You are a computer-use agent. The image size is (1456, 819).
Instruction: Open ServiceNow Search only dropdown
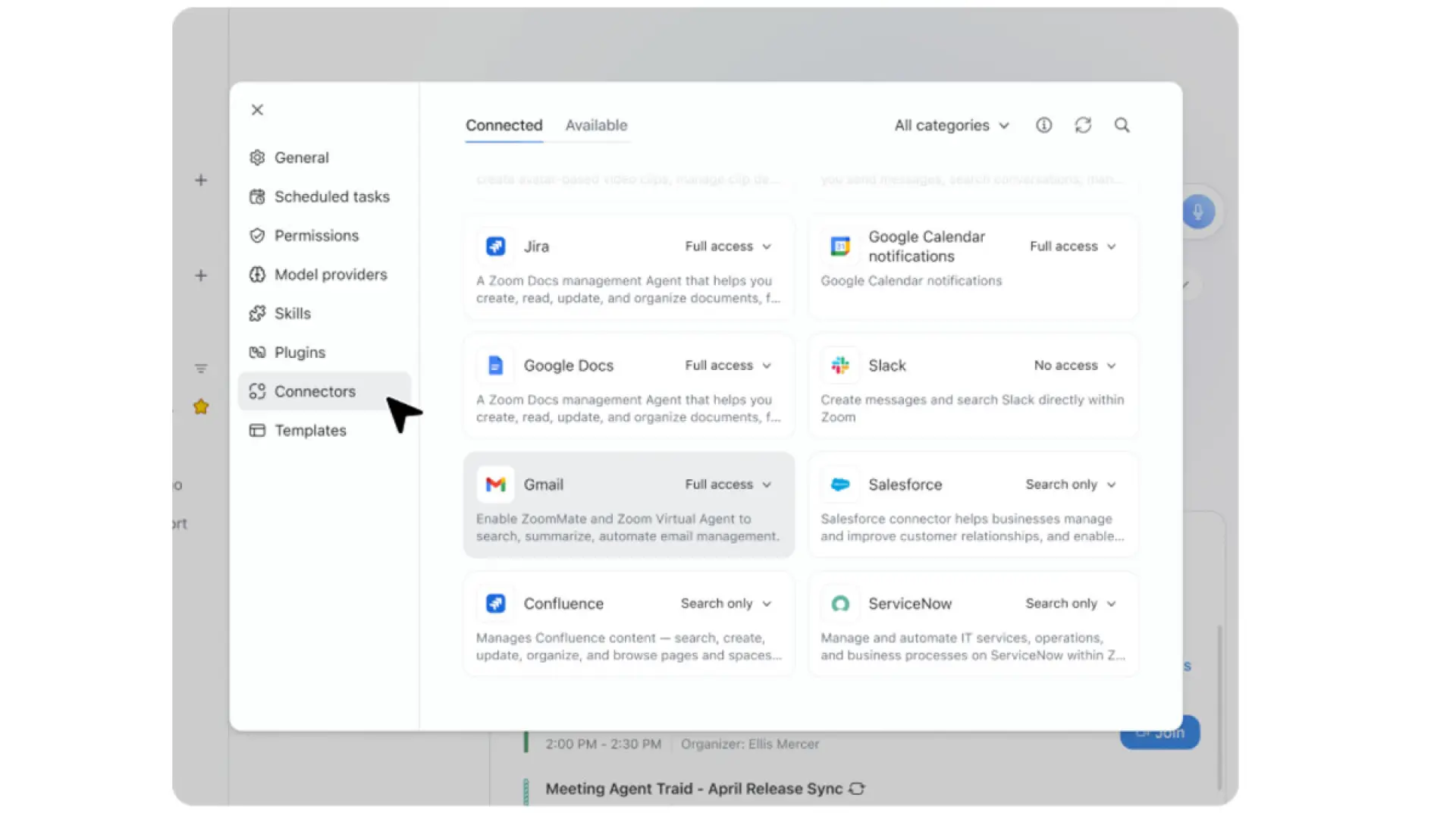pyautogui.click(x=1071, y=604)
